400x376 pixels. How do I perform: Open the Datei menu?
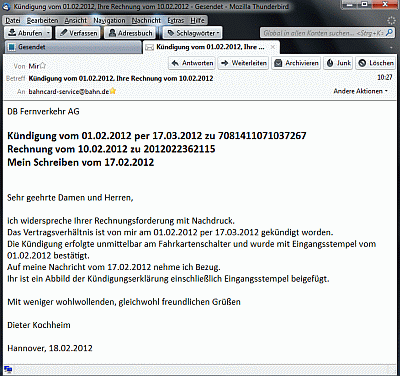[x=13, y=21]
